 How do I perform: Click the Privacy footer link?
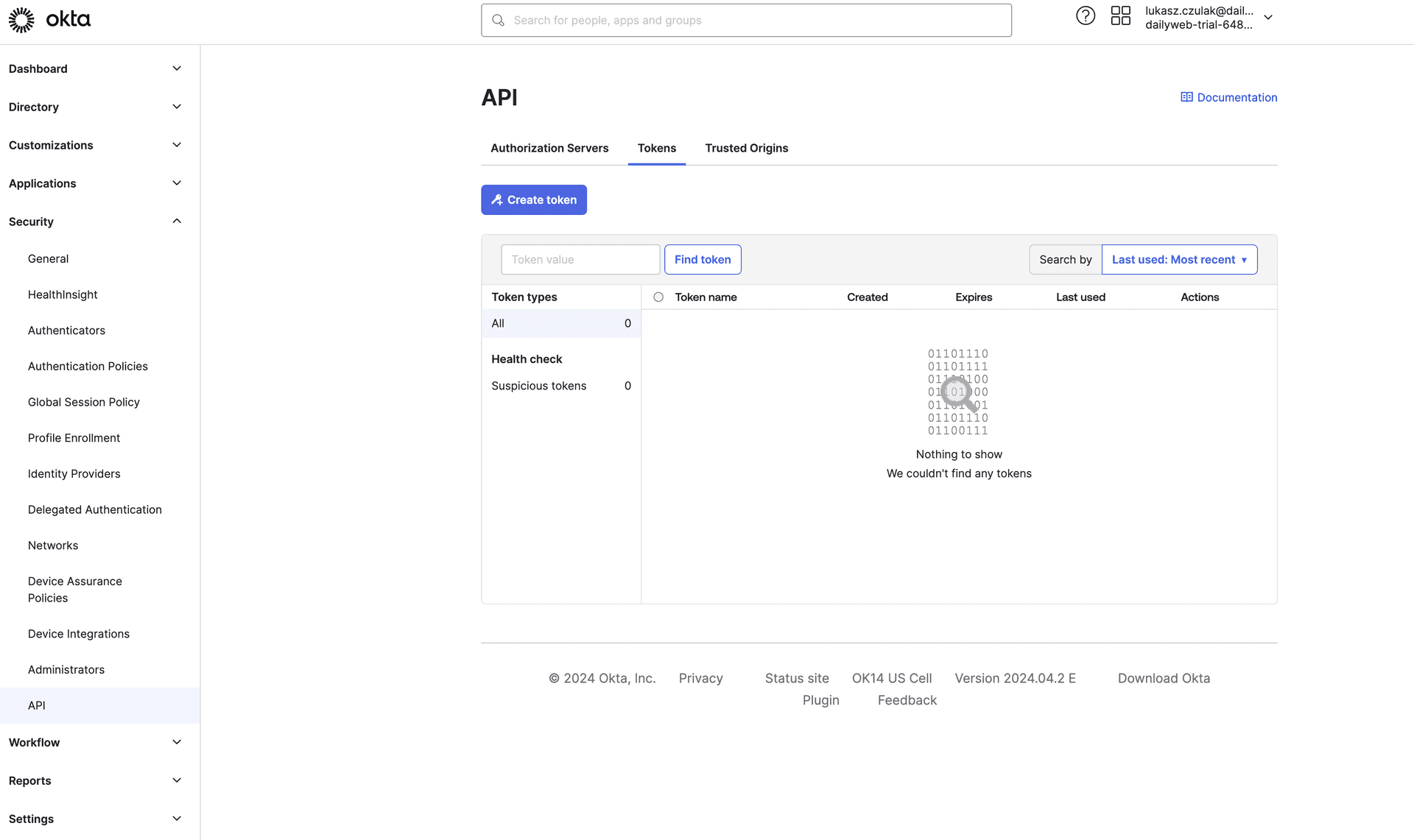click(701, 678)
